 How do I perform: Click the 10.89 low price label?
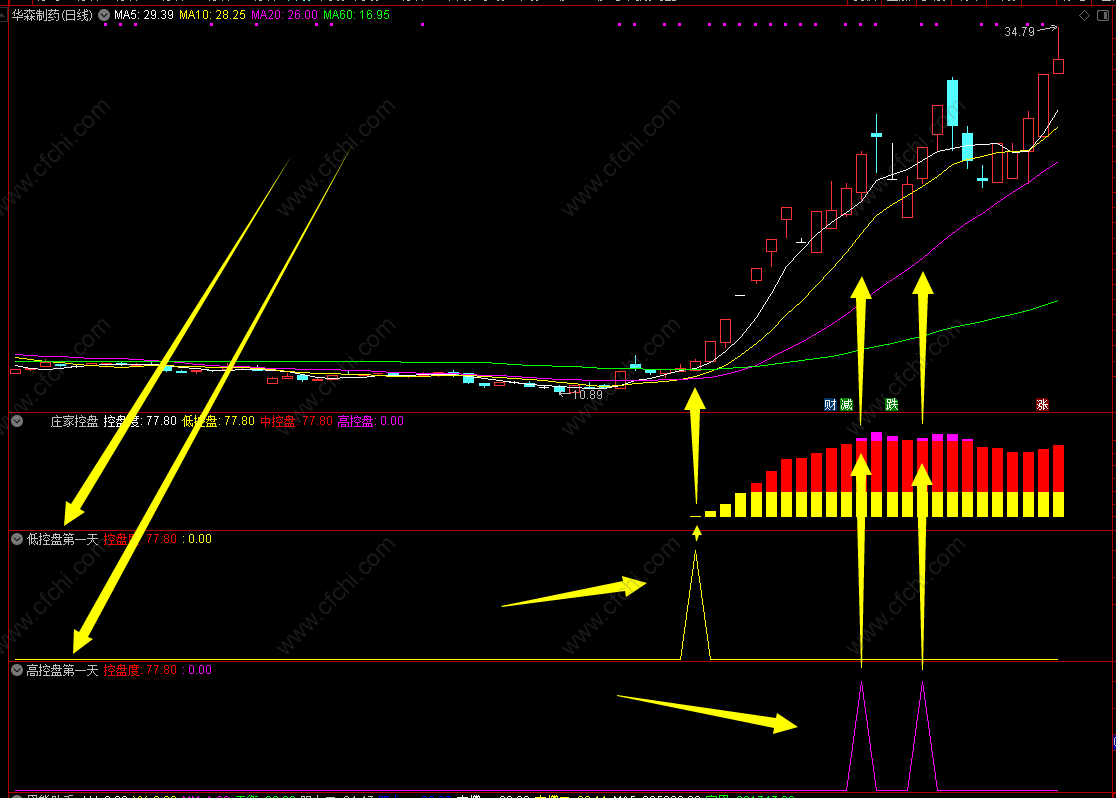[x=587, y=395]
